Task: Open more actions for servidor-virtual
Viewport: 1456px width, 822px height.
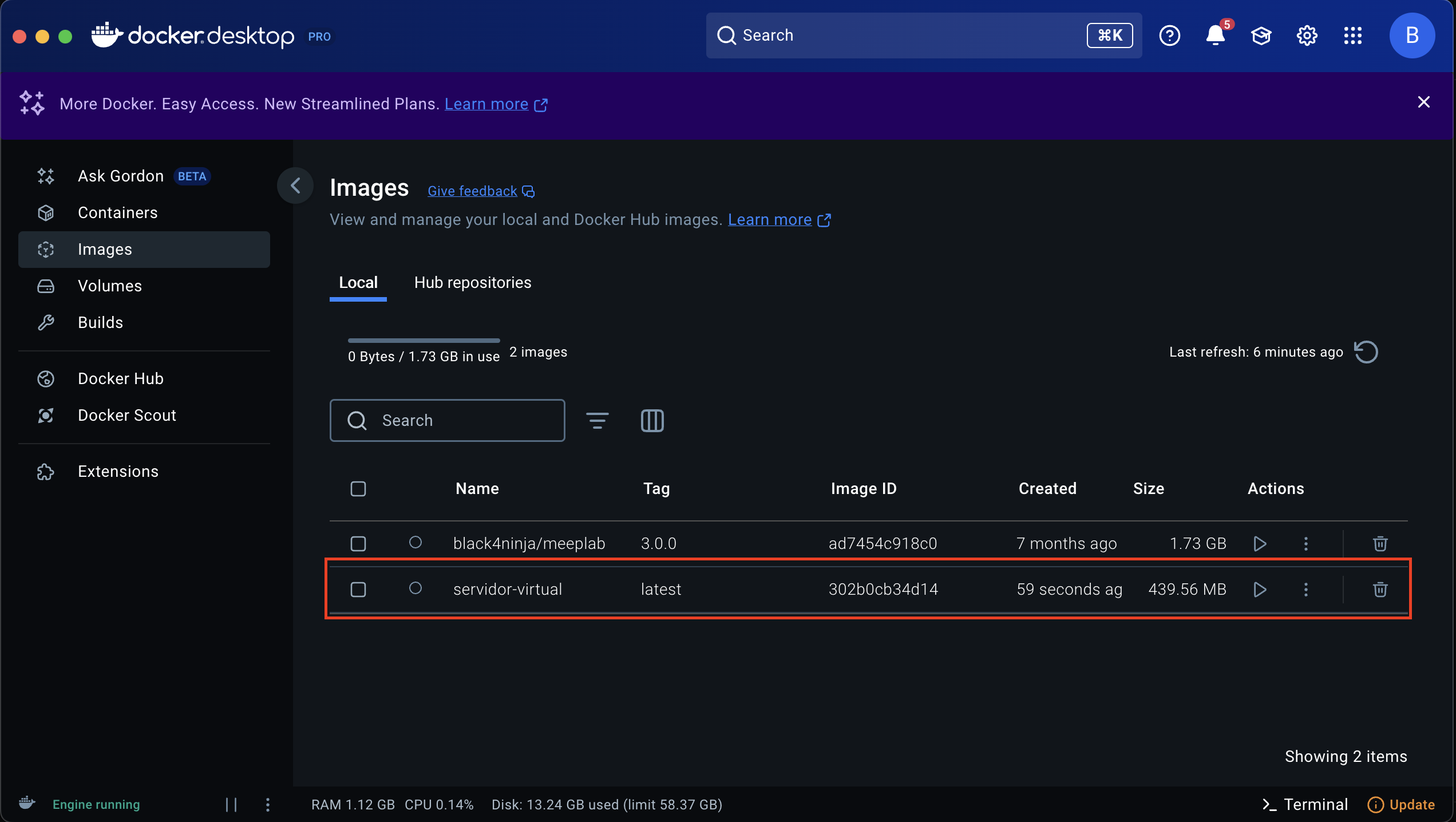Action: pyautogui.click(x=1305, y=589)
